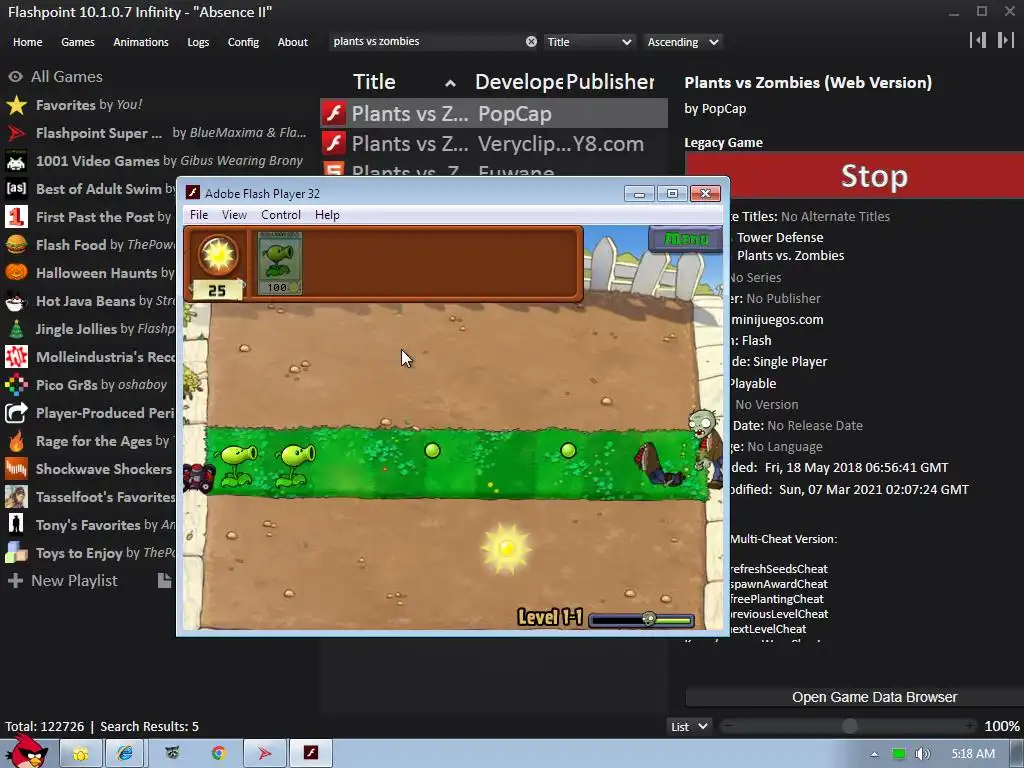Clear the search box with X icon

point(532,42)
